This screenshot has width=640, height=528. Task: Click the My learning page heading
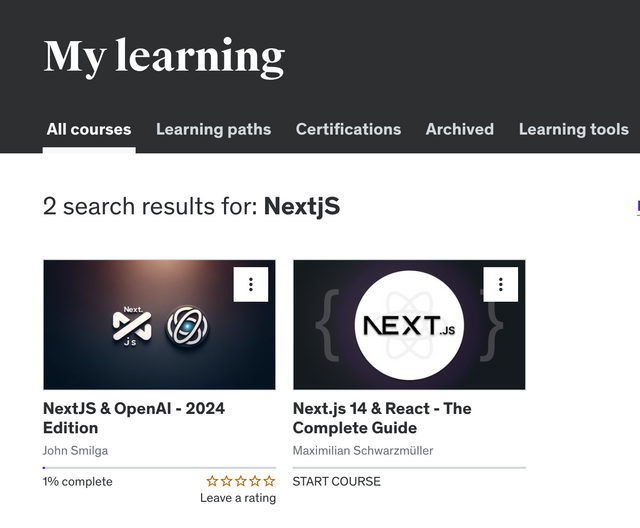(164, 56)
